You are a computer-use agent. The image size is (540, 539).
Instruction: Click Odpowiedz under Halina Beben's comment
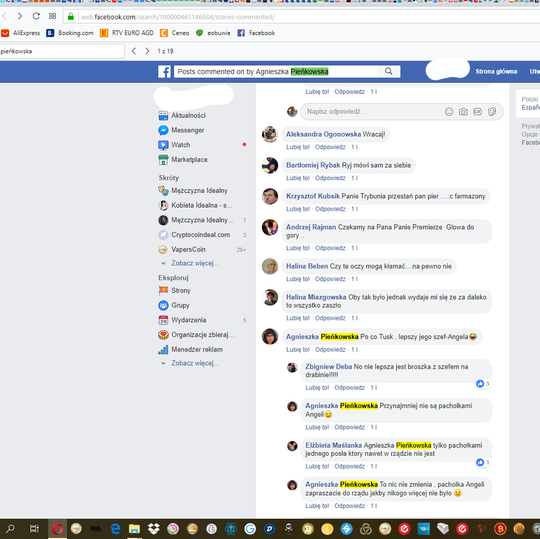point(330,279)
